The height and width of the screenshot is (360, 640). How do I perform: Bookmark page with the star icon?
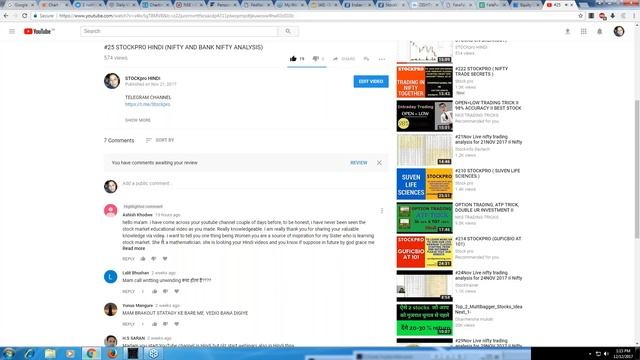point(580,16)
